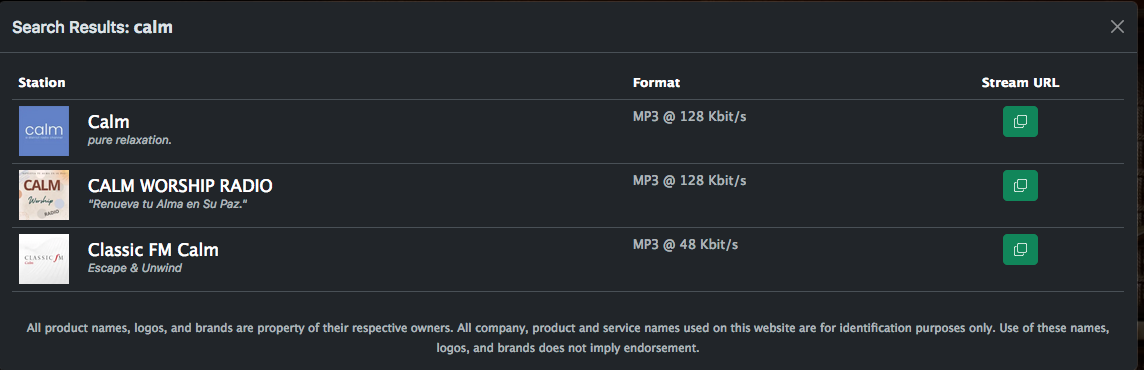Close the Search Results dialog

pyautogui.click(x=1117, y=27)
